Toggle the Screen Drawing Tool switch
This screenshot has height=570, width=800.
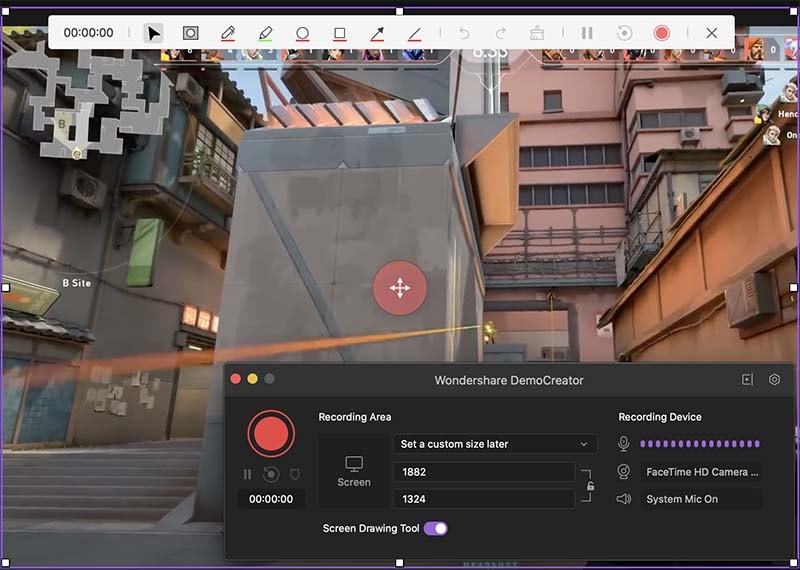pyautogui.click(x=435, y=529)
